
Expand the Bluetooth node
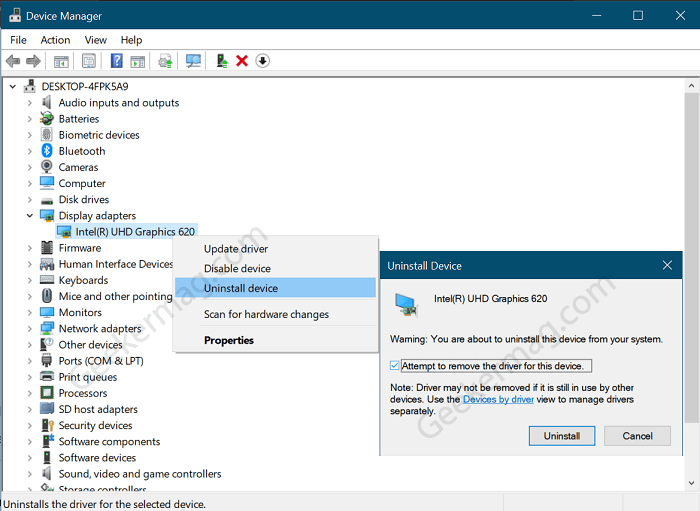(x=29, y=151)
